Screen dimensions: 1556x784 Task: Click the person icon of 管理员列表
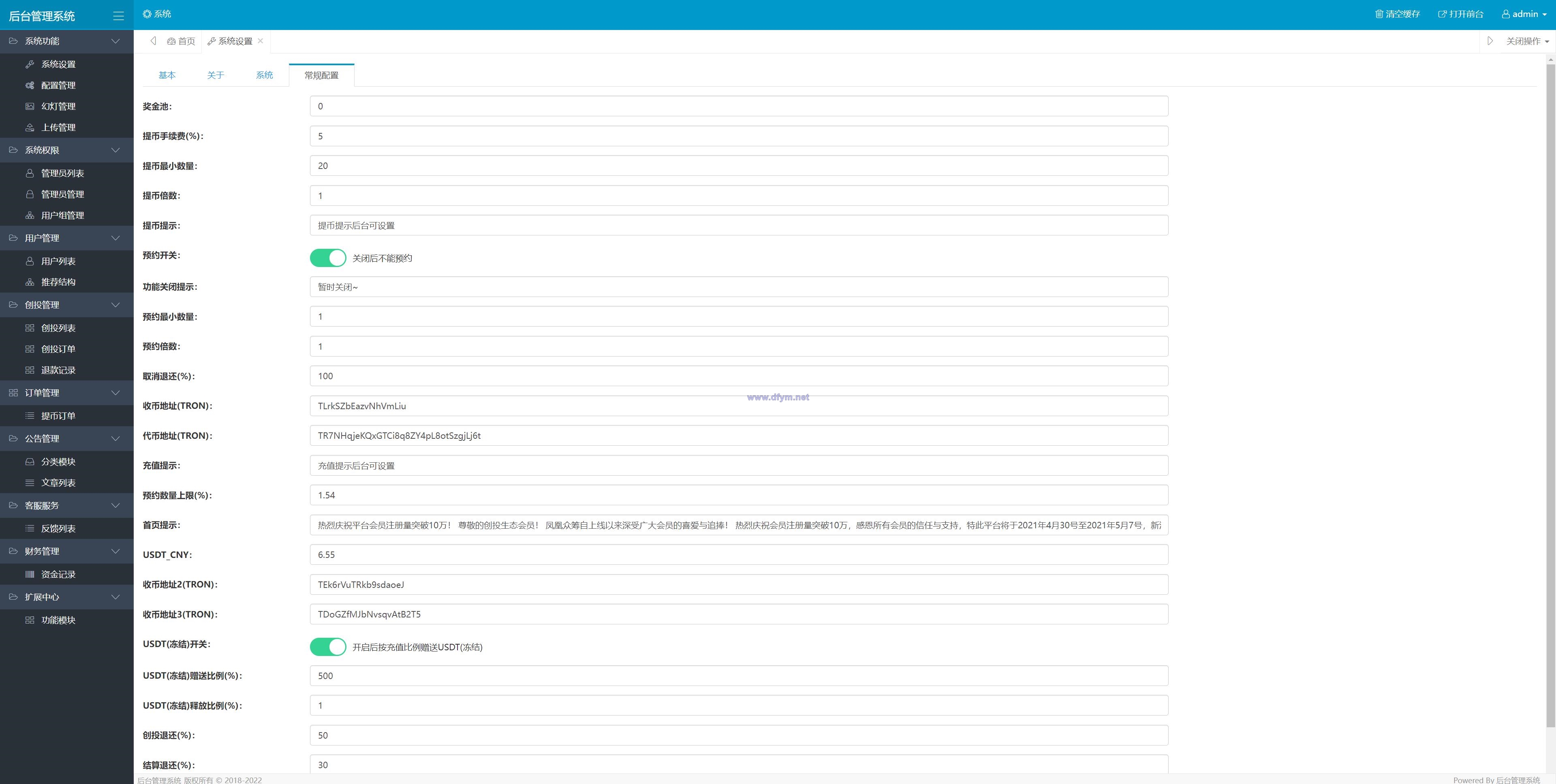click(30, 173)
